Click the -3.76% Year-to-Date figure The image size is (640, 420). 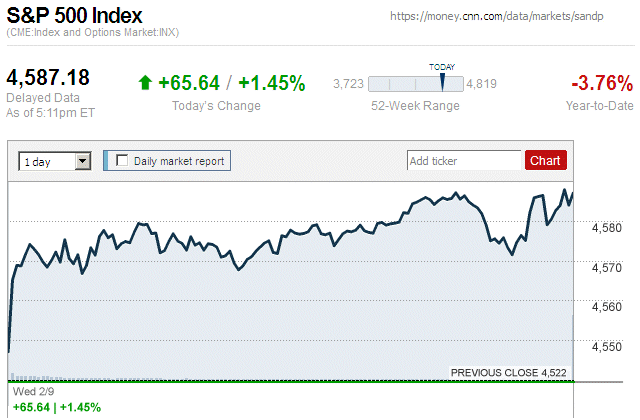coord(601,83)
